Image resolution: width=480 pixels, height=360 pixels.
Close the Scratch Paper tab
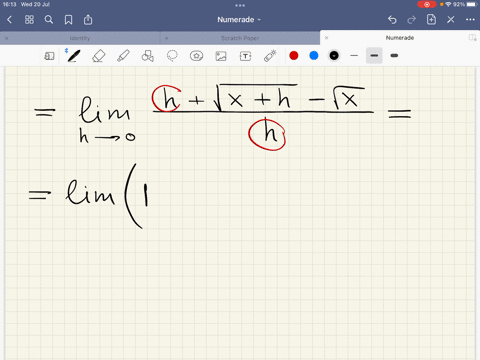click(166, 38)
